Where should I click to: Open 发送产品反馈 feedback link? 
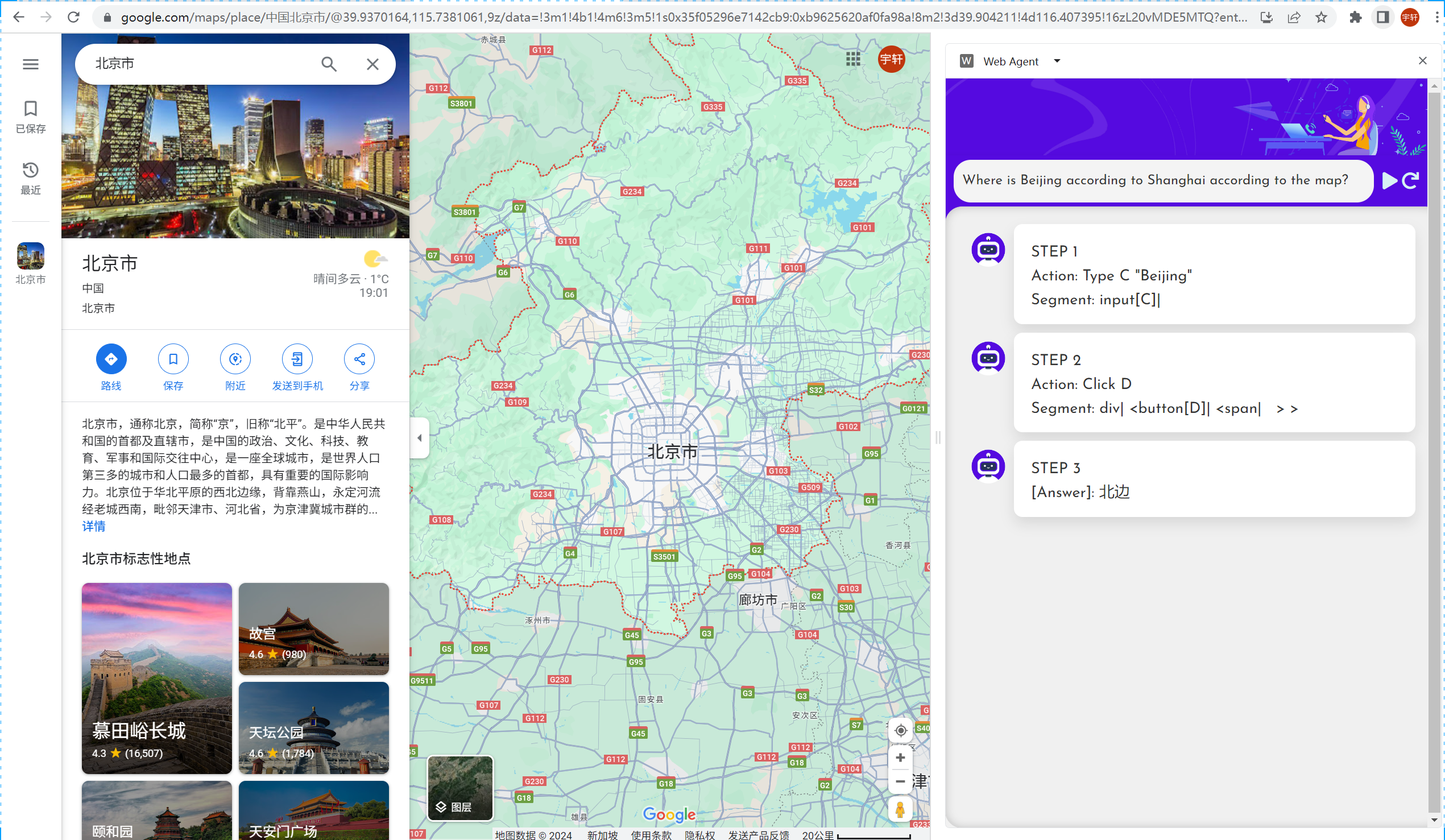click(x=759, y=835)
